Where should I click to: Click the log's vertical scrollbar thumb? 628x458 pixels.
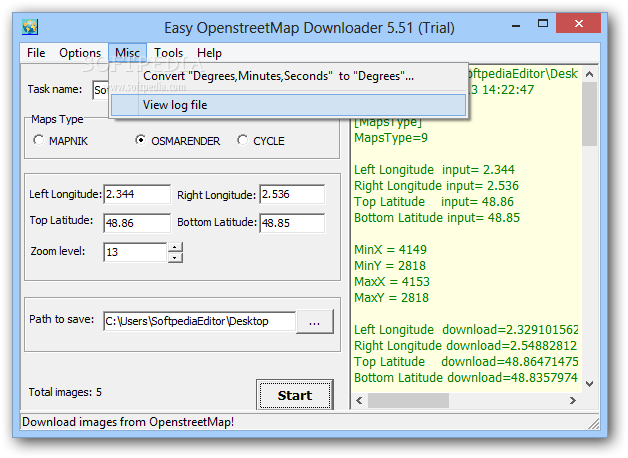pyautogui.click(x=589, y=114)
